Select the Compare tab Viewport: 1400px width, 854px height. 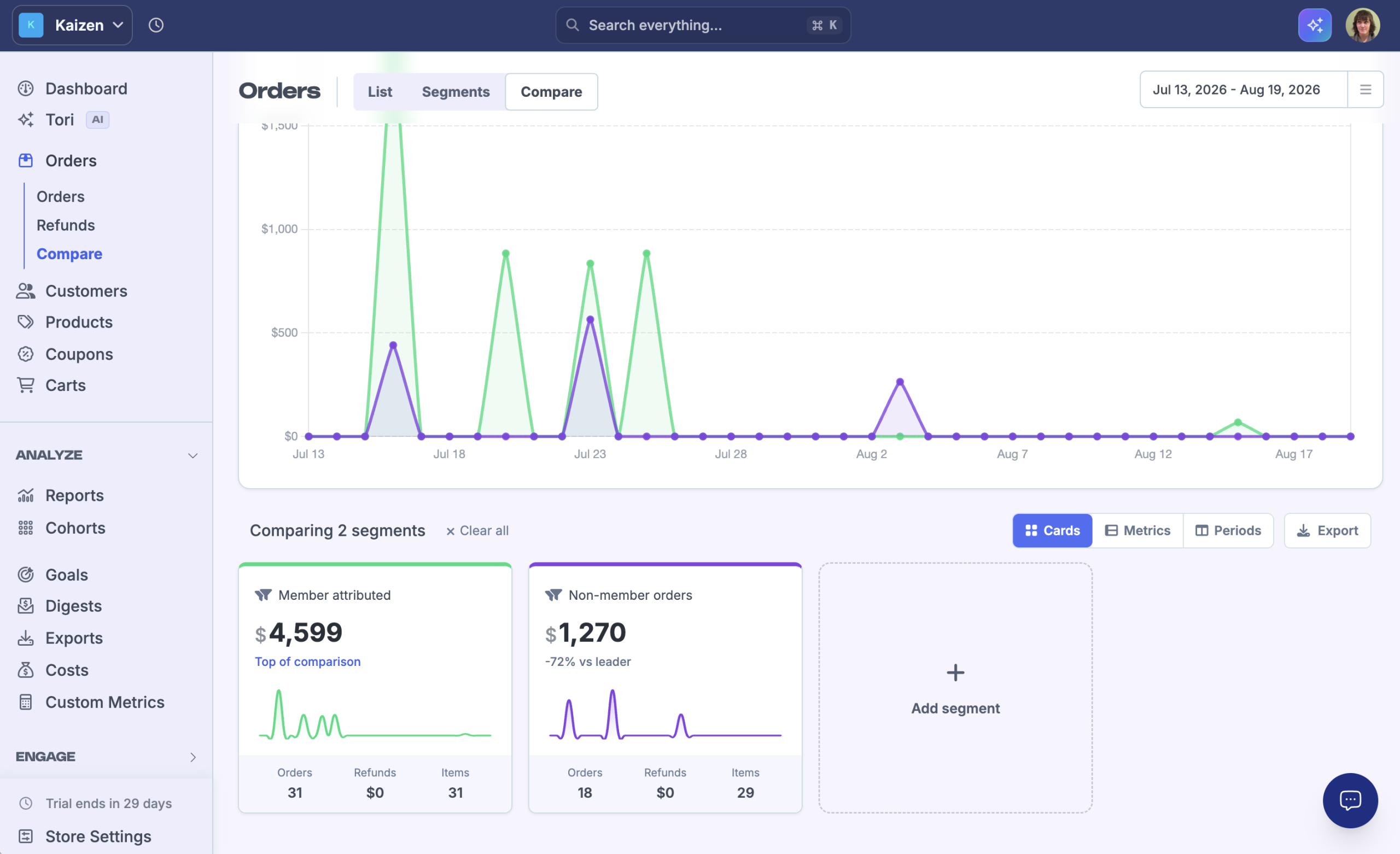pos(551,91)
